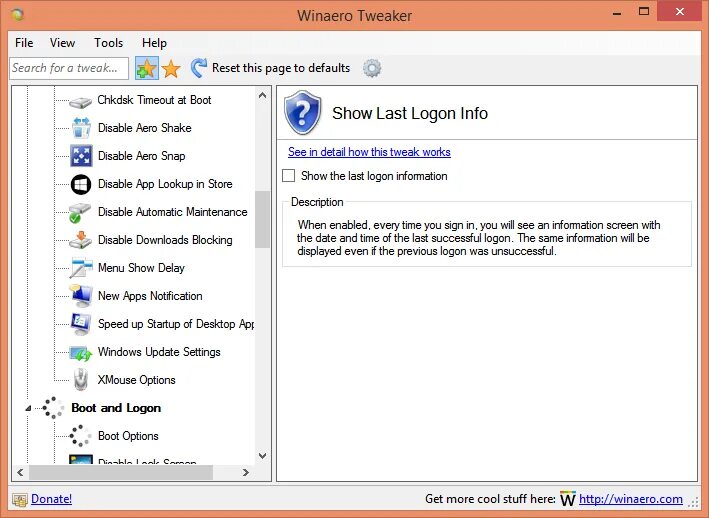Viewport: 709px width, 518px height.
Task: Click the Boot Options spinner icon
Action: 80,436
